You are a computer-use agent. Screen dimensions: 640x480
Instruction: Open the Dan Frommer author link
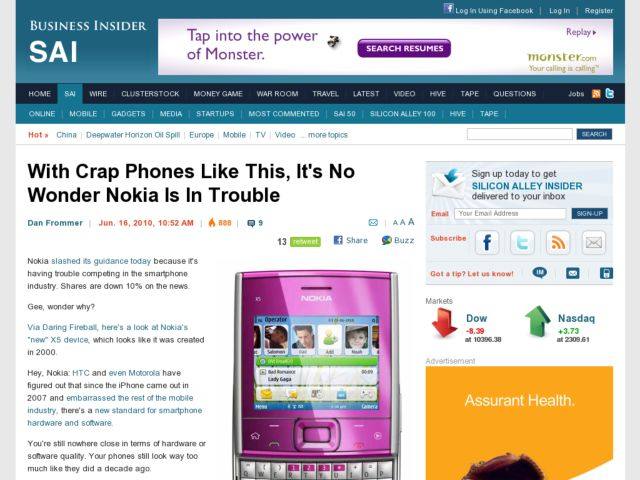click(x=55, y=223)
